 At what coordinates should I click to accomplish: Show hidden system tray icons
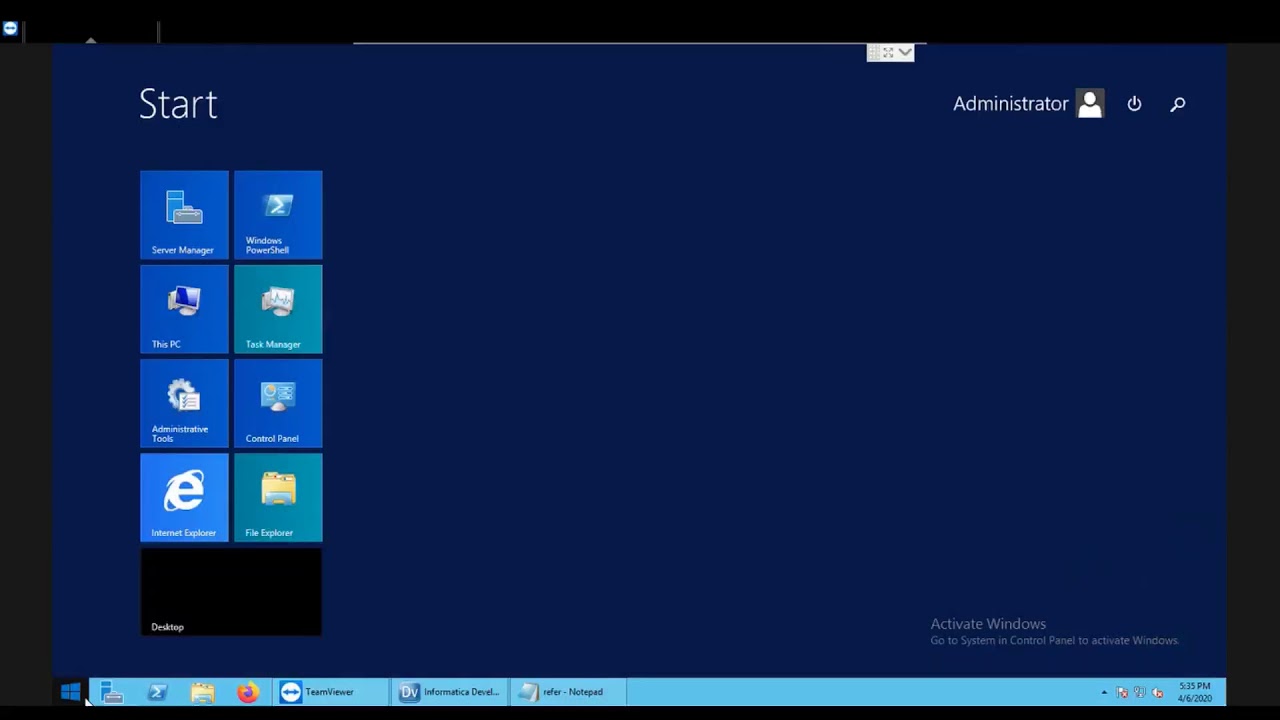[1104, 692]
